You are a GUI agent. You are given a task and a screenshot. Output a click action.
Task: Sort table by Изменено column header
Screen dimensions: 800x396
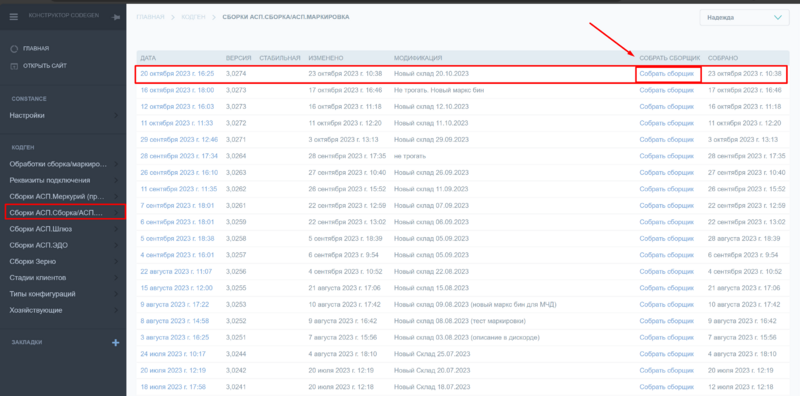(x=326, y=58)
